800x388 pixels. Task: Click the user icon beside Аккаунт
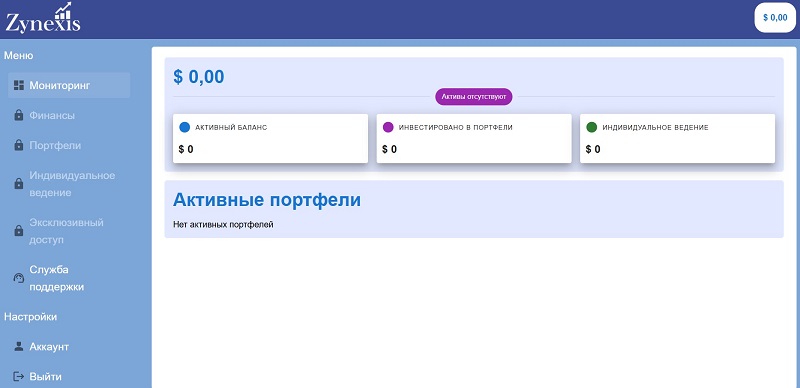pos(19,347)
